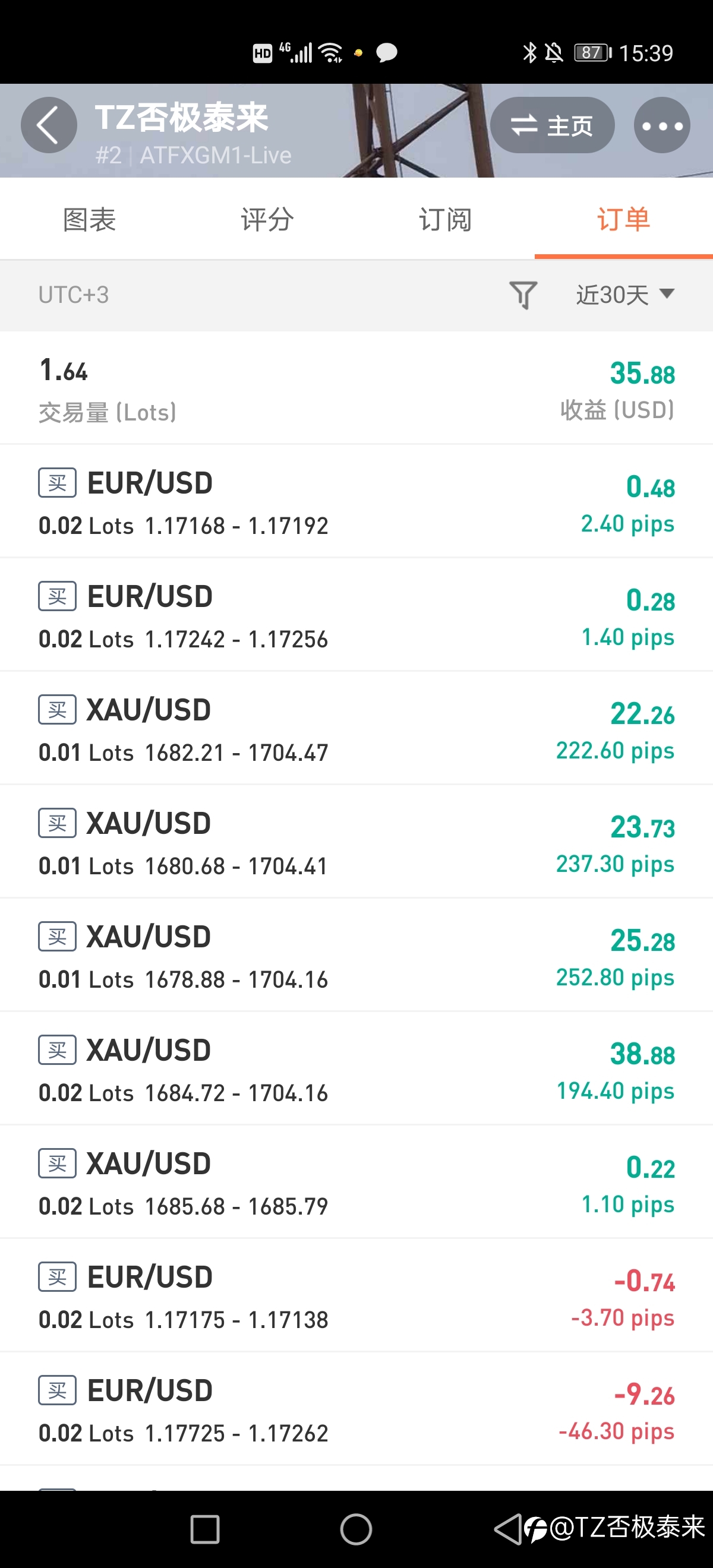Select the 订单 tab
The height and width of the screenshot is (1568, 713).
pos(623,219)
